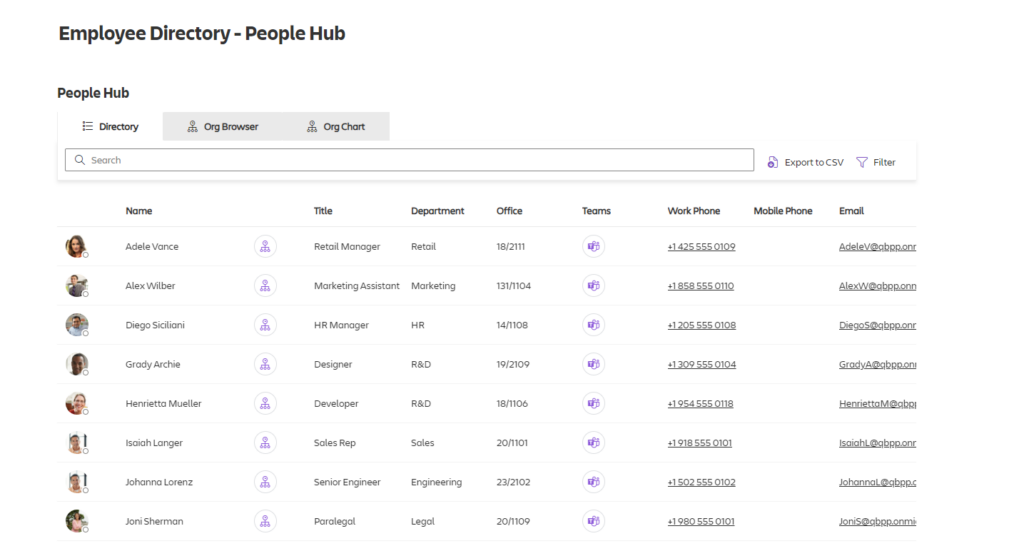Open org chart icon for Henrietta Mueller
The height and width of the screenshot is (546, 1024).
pos(265,403)
